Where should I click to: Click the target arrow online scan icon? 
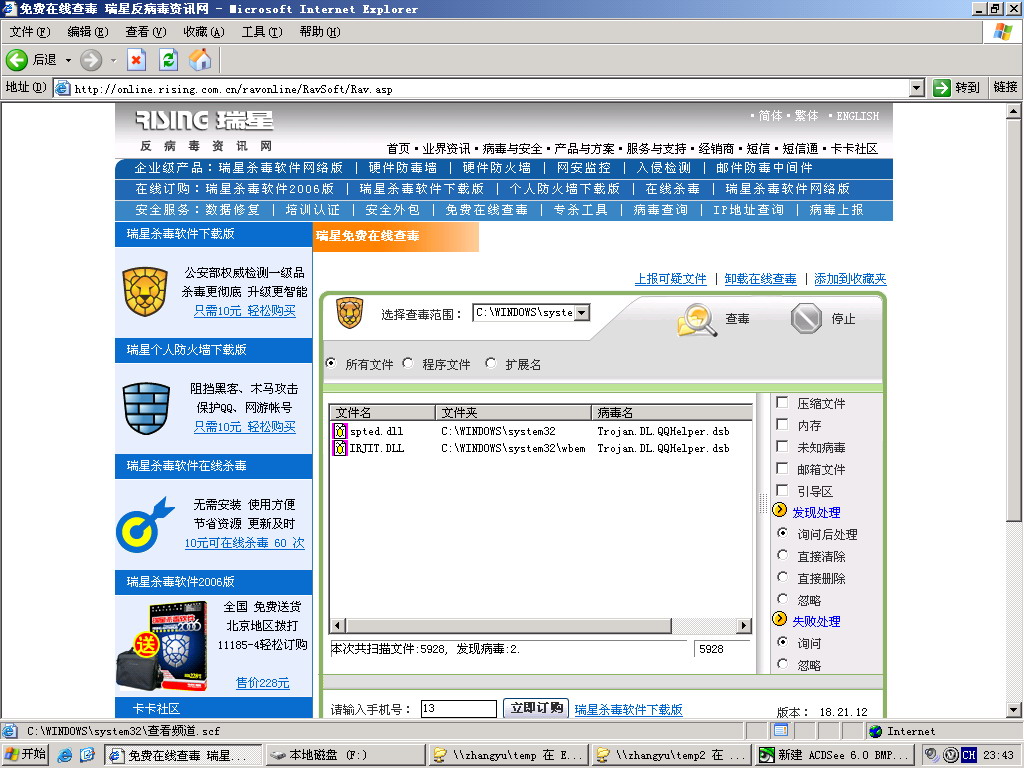click(145, 525)
